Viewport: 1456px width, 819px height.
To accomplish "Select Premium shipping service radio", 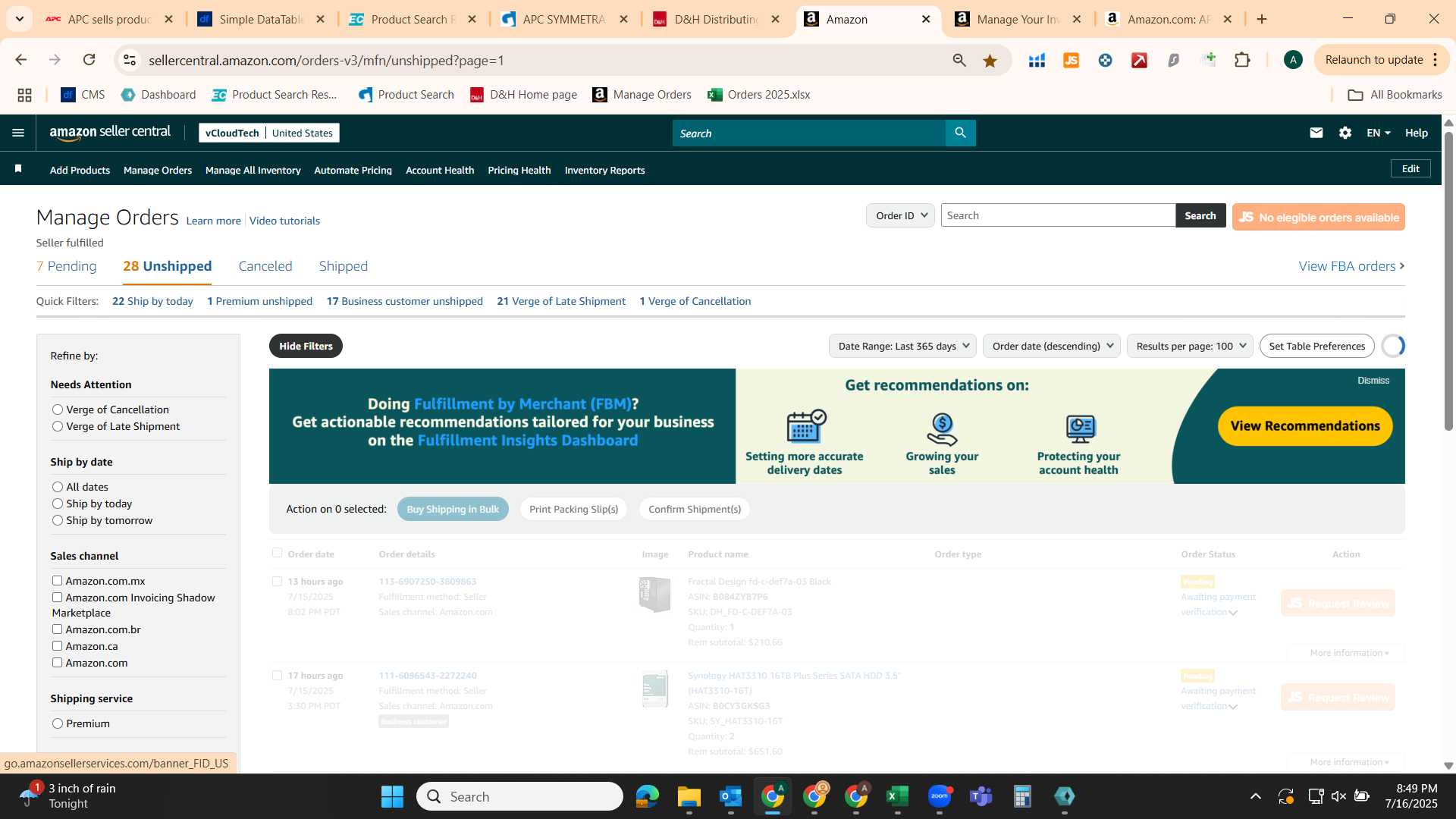I will tap(58, 723).
